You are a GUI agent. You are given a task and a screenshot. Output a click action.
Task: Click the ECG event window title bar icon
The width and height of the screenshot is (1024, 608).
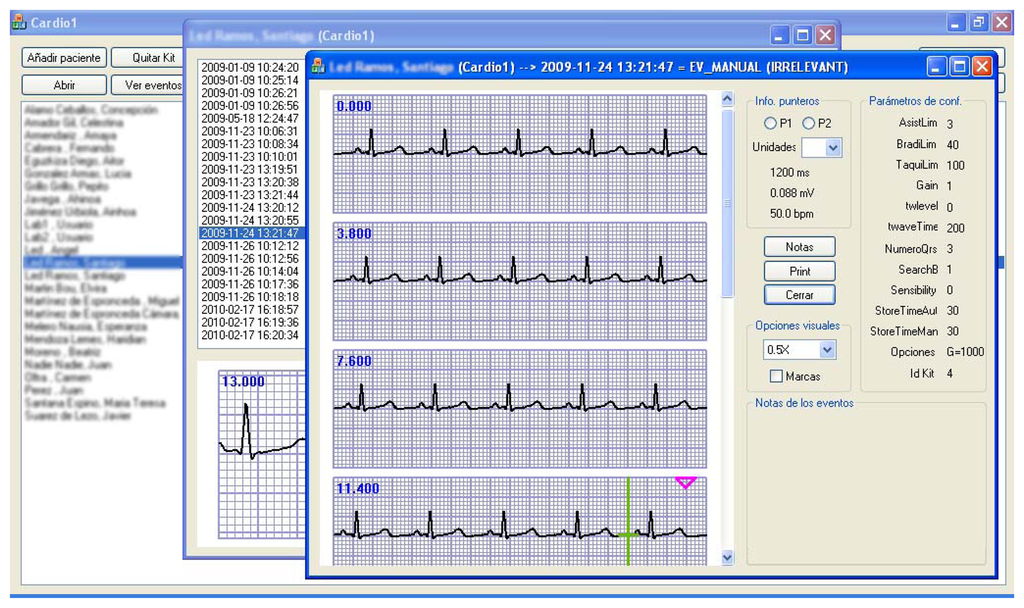318,67
